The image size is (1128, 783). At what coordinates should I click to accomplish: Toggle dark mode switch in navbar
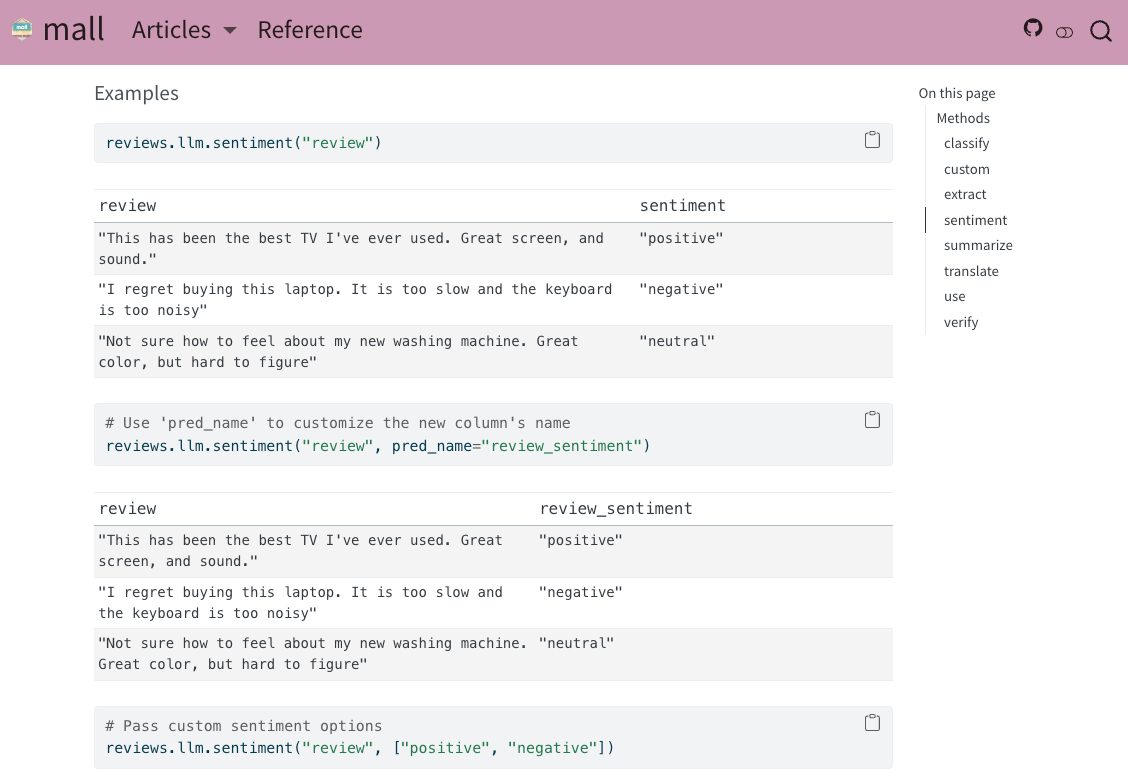1064,32
